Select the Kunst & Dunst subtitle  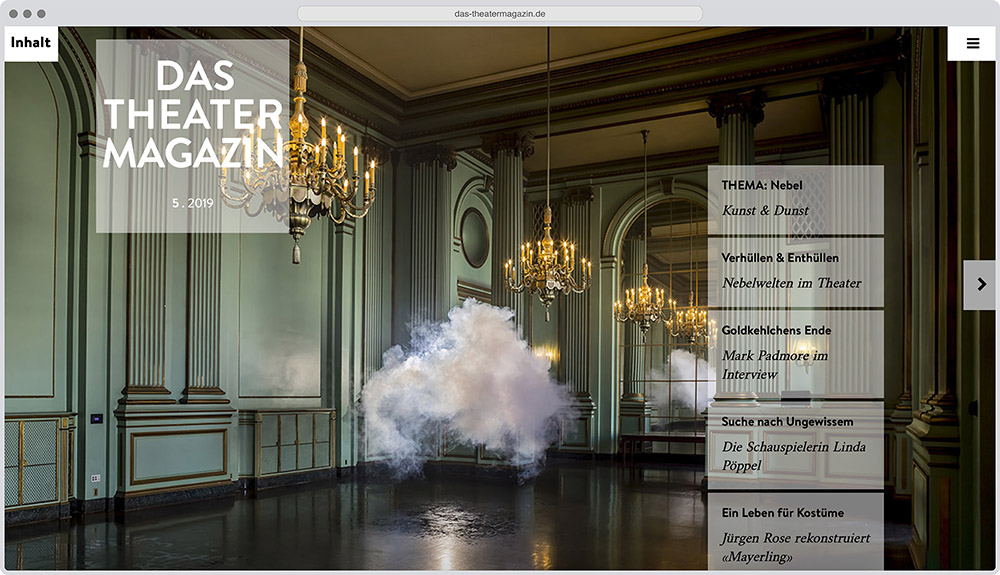click(x=765, y=211)
